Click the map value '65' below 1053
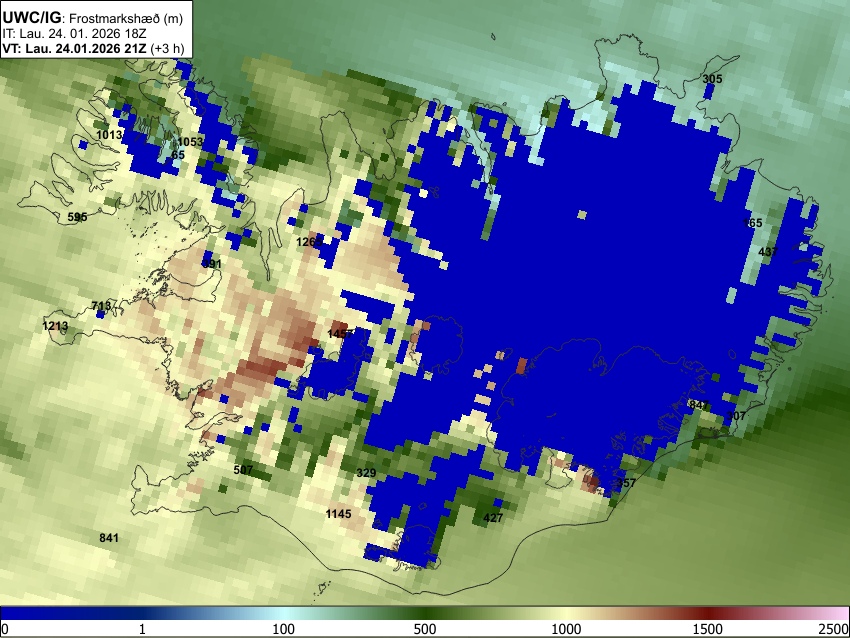 [x=178, y=154]
